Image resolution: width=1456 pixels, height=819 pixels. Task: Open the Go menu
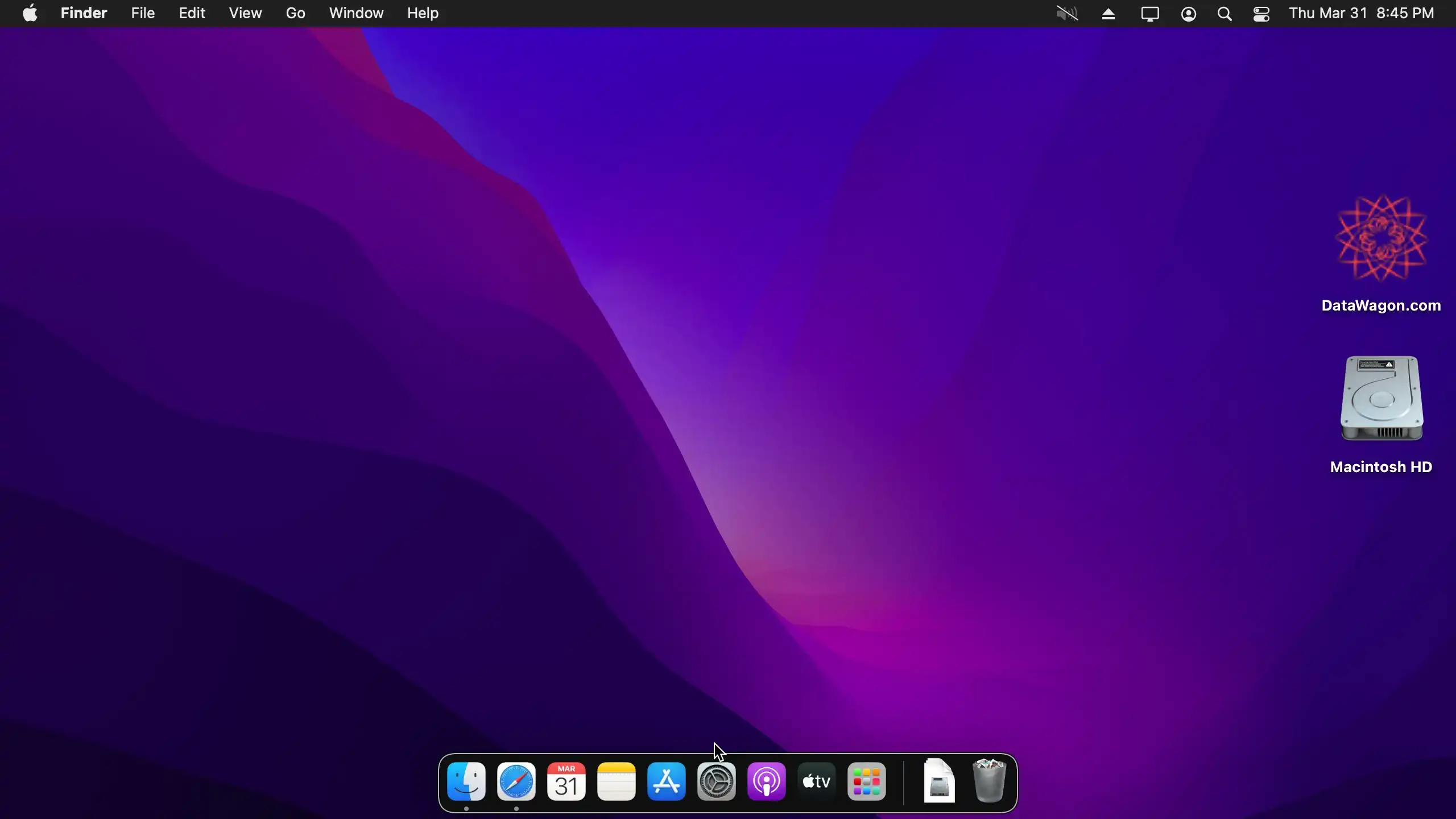click(x=295, y=13)
